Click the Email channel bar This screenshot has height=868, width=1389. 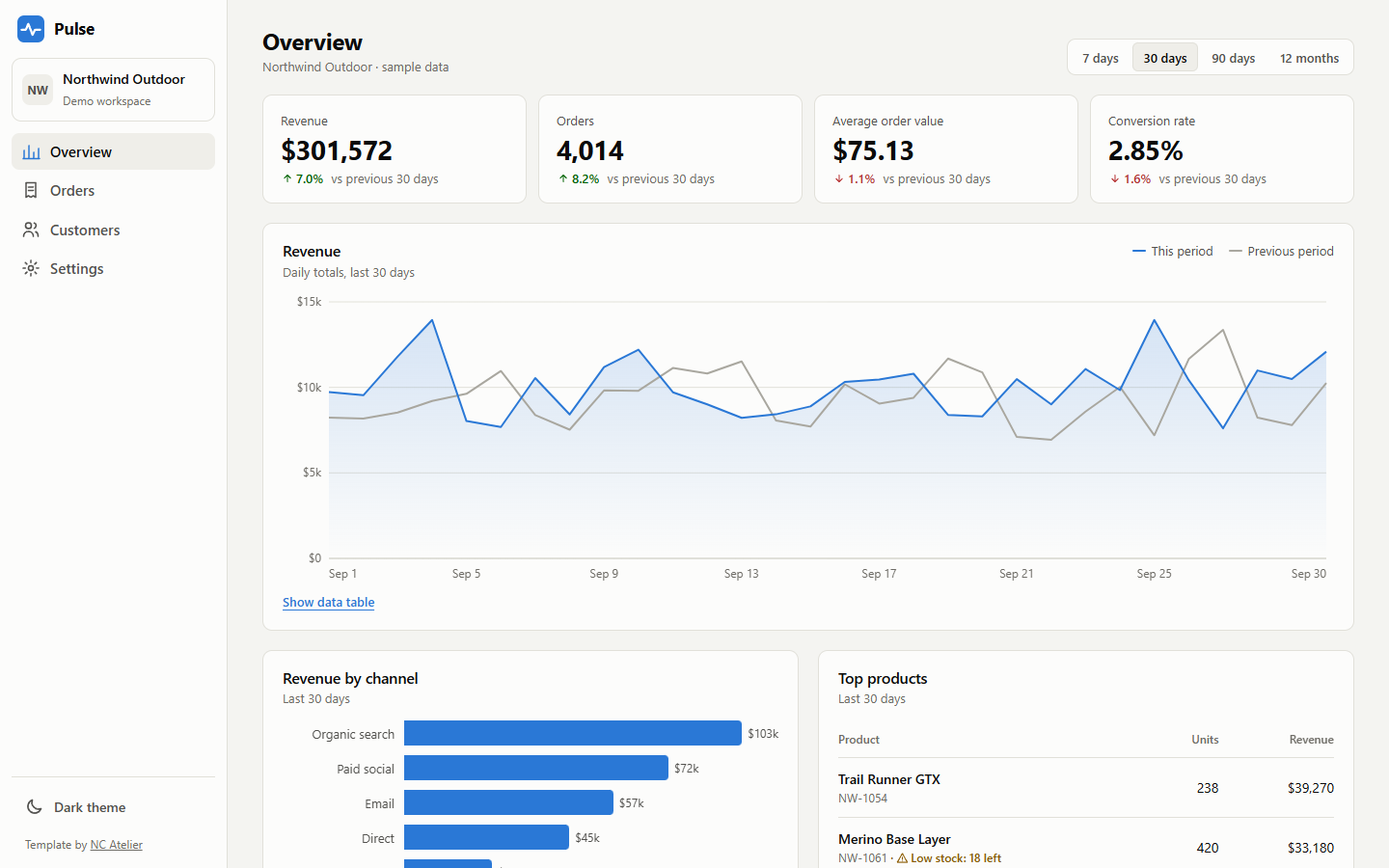[508, 802]
